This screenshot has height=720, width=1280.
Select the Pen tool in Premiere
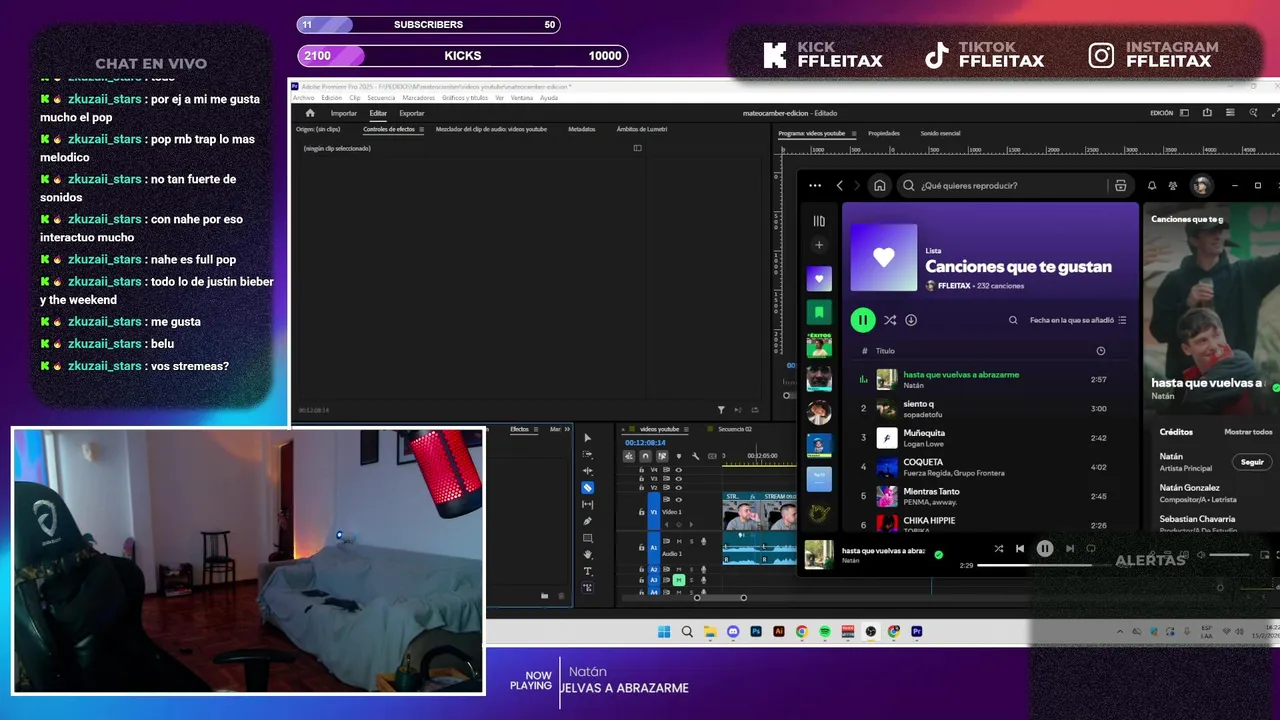point(588,521)
